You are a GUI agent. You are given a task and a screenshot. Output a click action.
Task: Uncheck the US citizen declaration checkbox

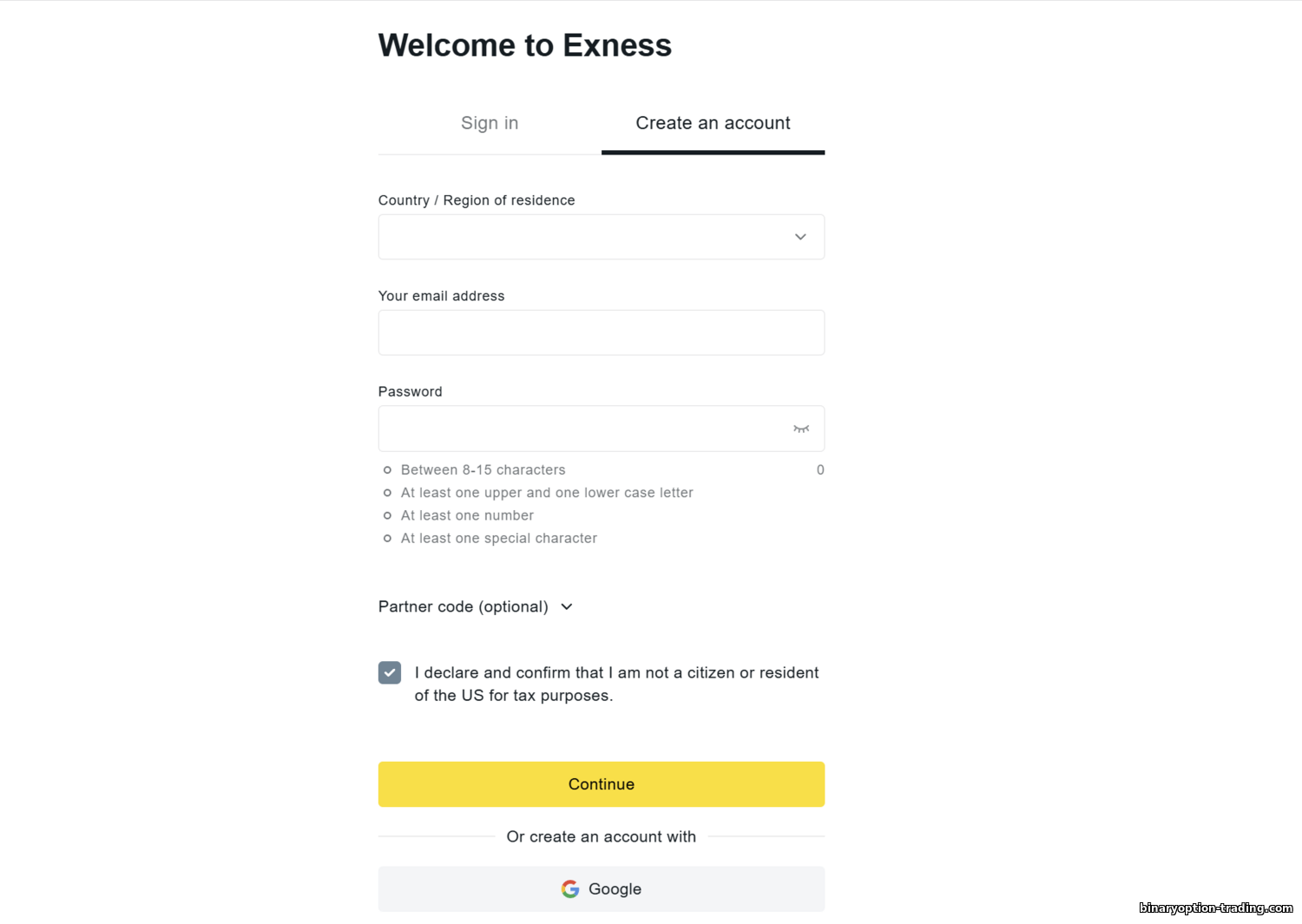[390, 672]
